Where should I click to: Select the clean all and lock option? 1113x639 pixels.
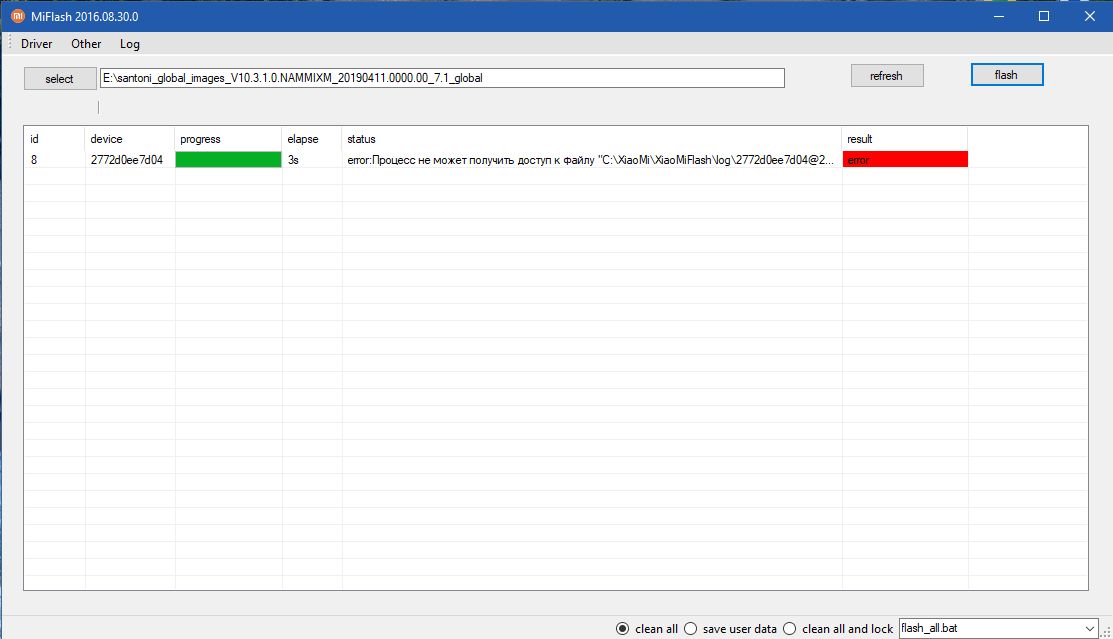(838, 628)
